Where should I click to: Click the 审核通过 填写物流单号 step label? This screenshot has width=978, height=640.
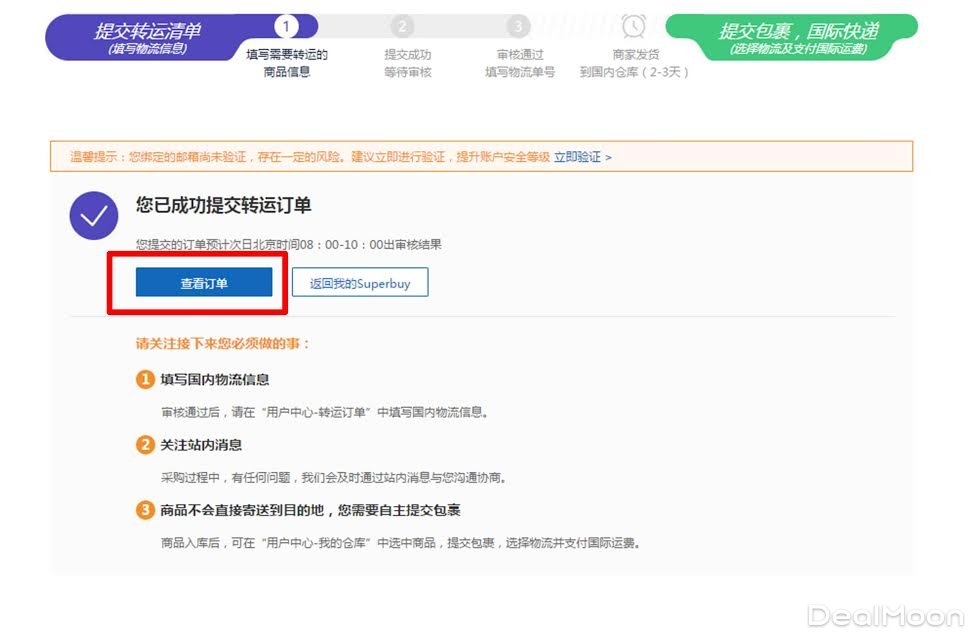click(519, 63)
